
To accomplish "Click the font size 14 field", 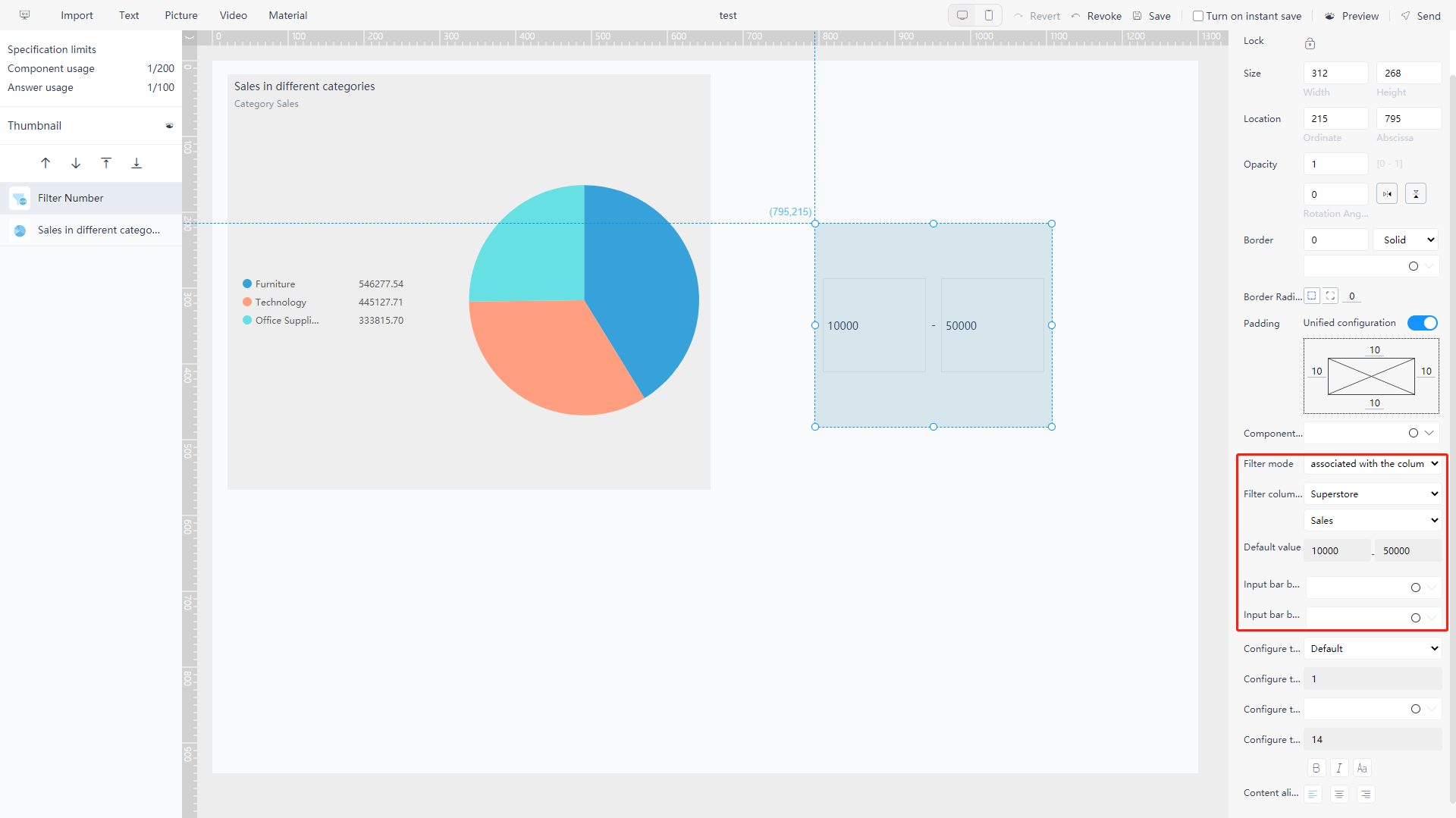I will coord(1373,739).
